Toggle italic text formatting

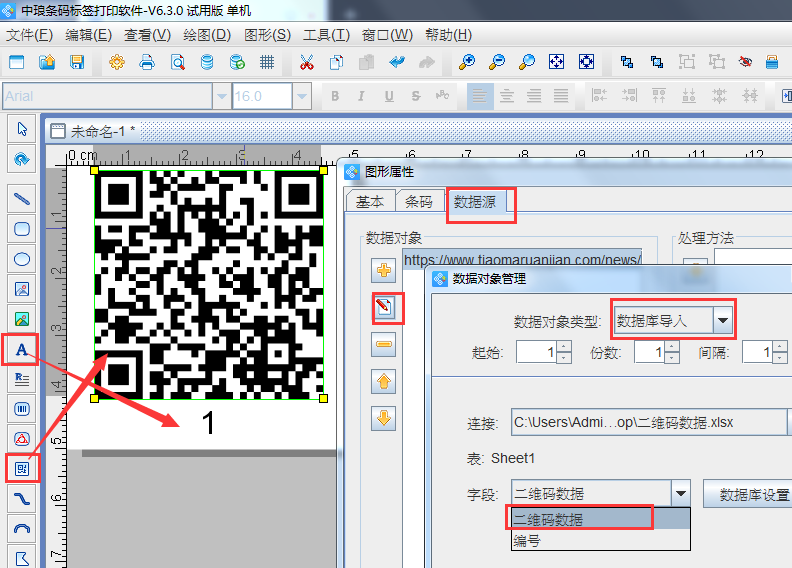pyautogui.click(x=362, y=97)
